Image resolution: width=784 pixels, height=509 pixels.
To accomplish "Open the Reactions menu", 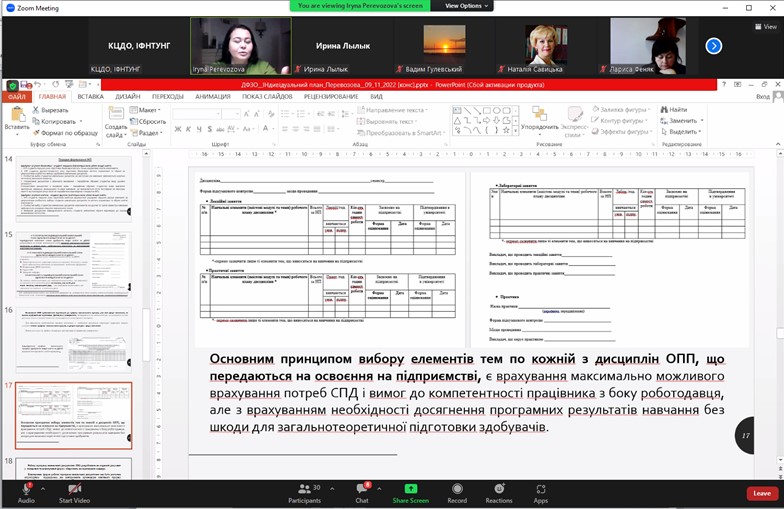I will [498, 489].
